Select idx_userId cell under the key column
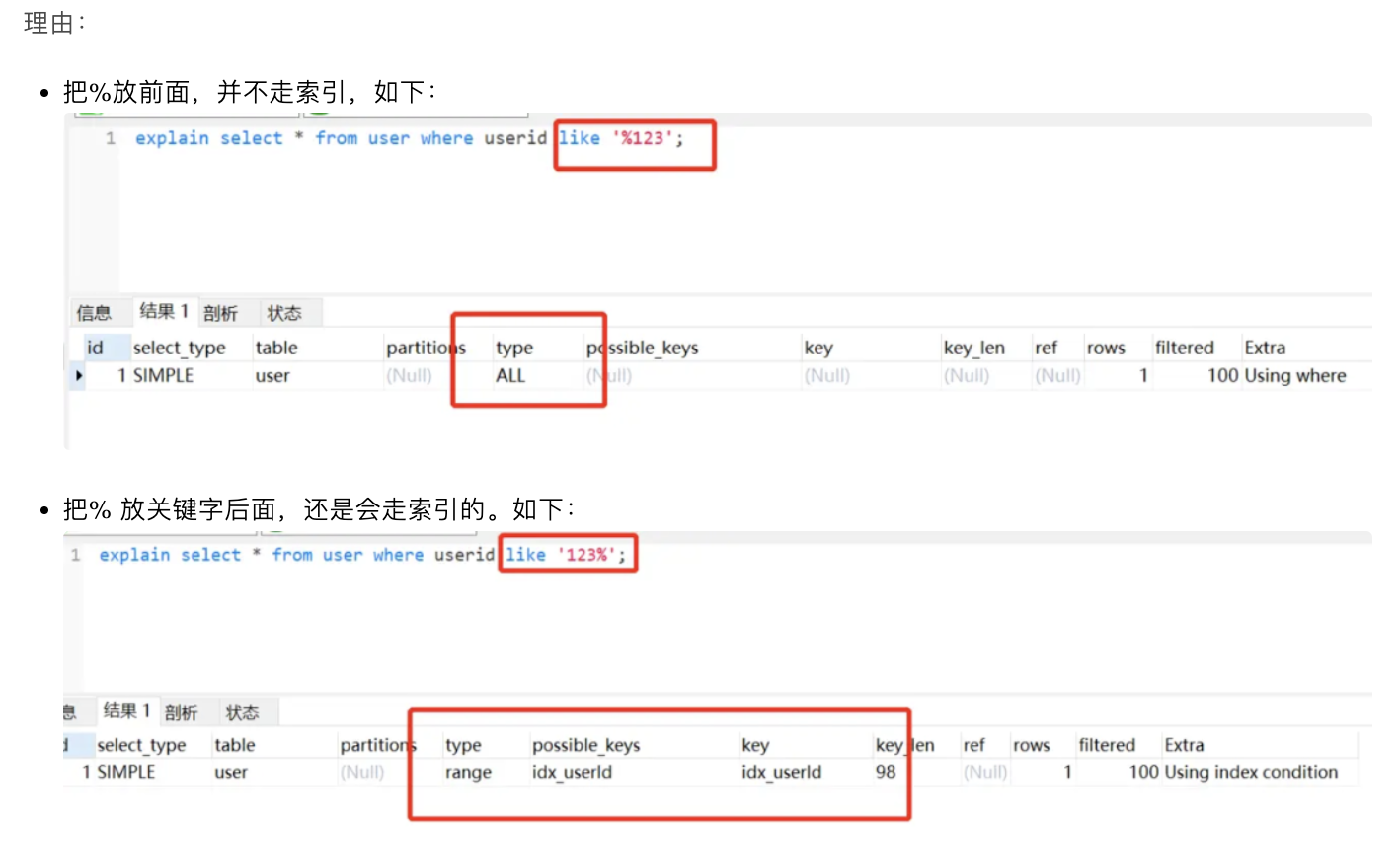 click(x=781, y=773)
